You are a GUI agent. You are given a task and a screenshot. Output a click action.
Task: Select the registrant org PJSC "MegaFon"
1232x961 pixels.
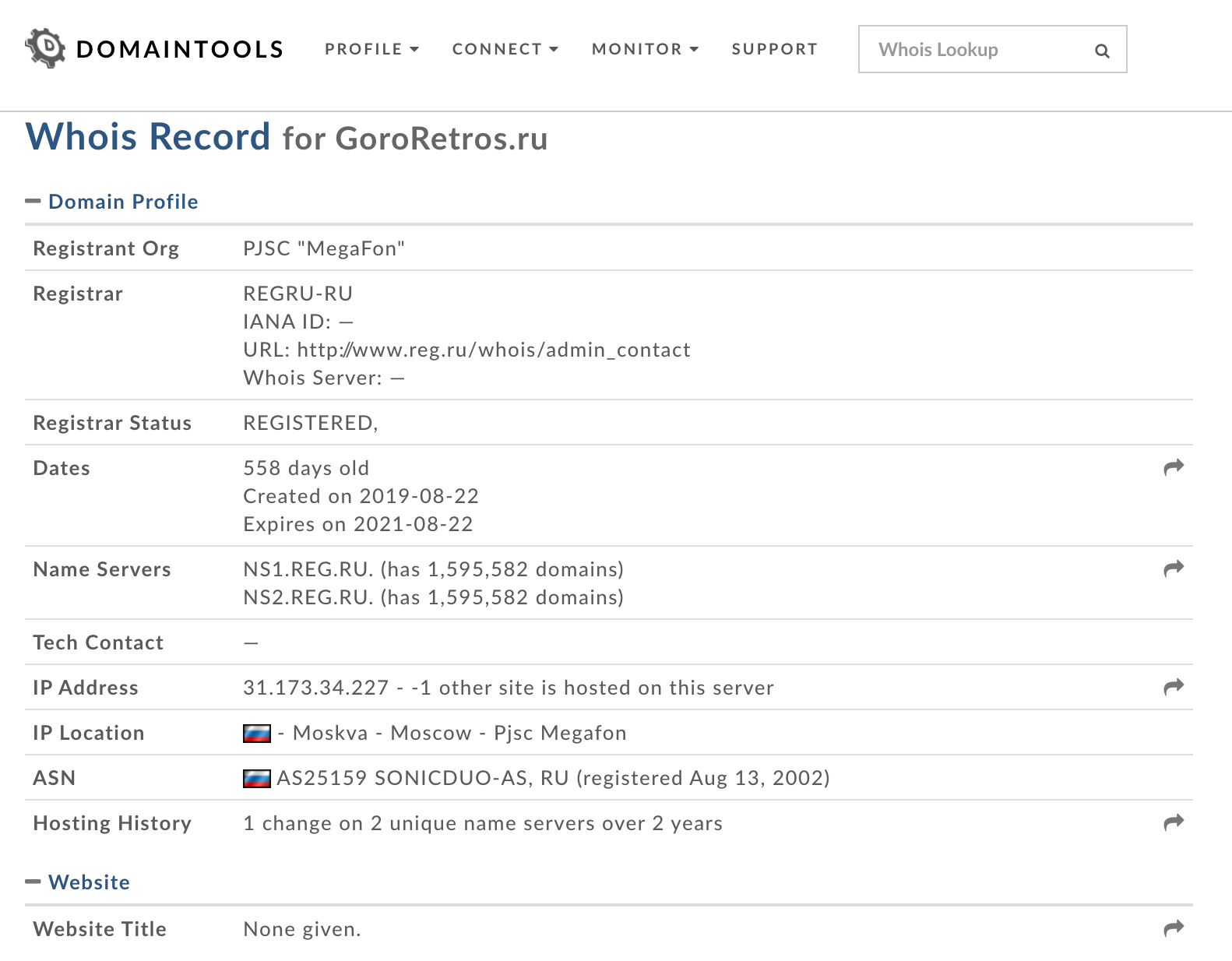324,248
